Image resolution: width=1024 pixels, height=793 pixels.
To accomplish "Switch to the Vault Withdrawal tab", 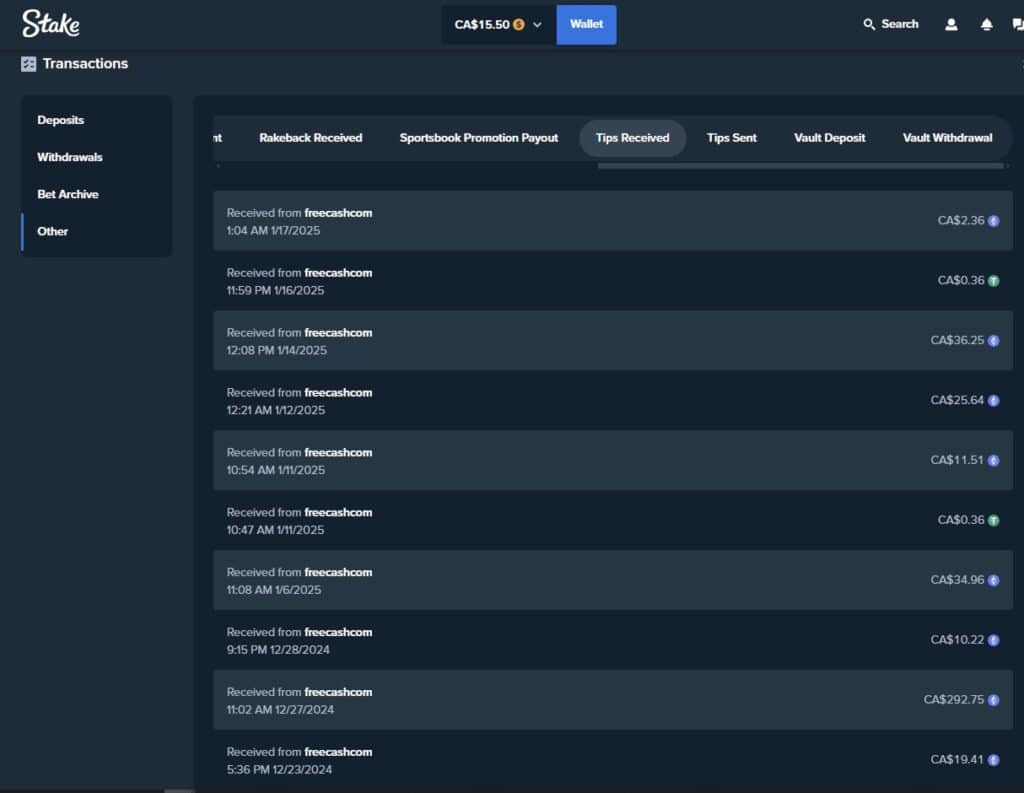I will [x=947, y=138].
